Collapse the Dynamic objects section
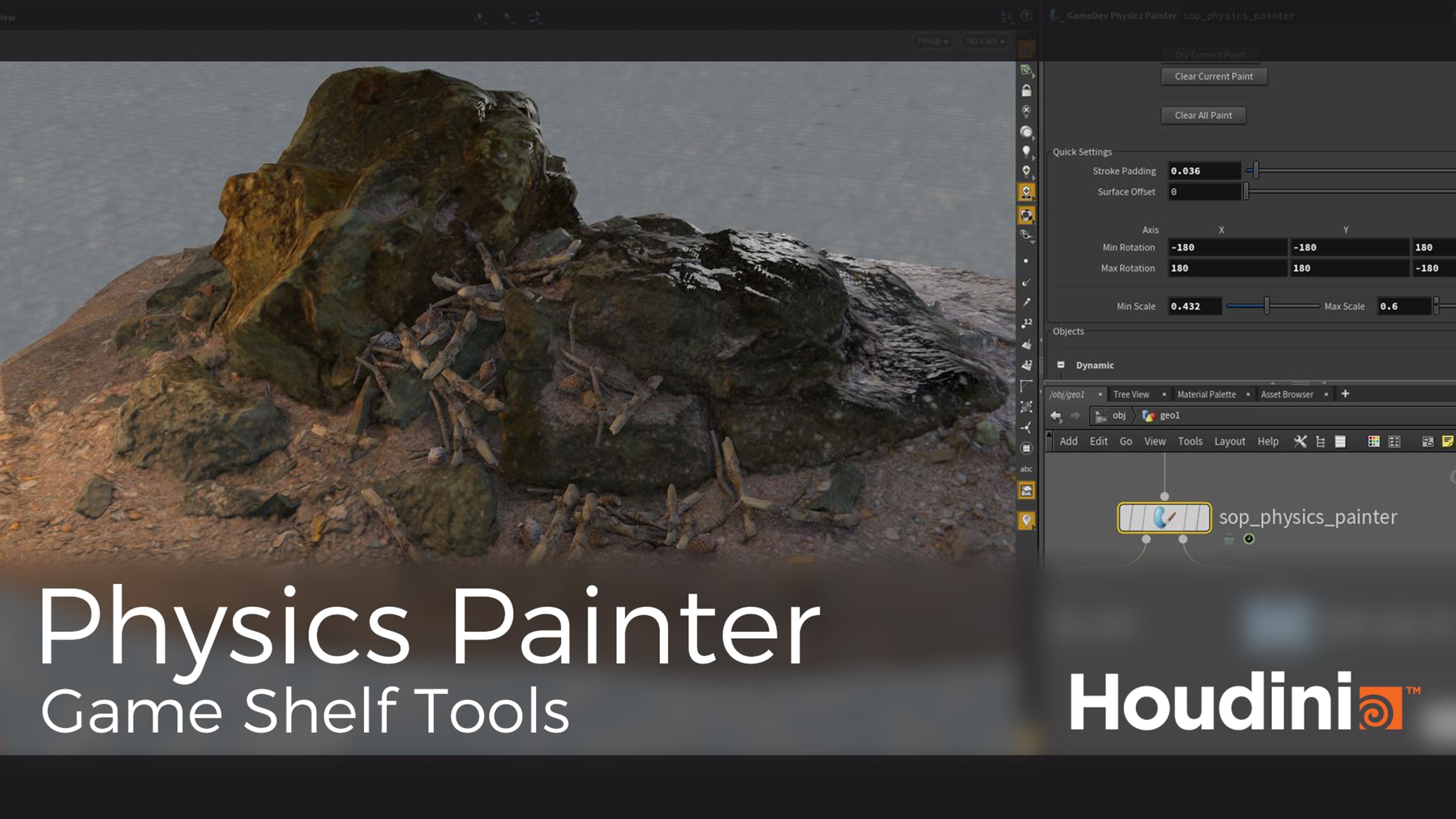 tap(1060, 365)
